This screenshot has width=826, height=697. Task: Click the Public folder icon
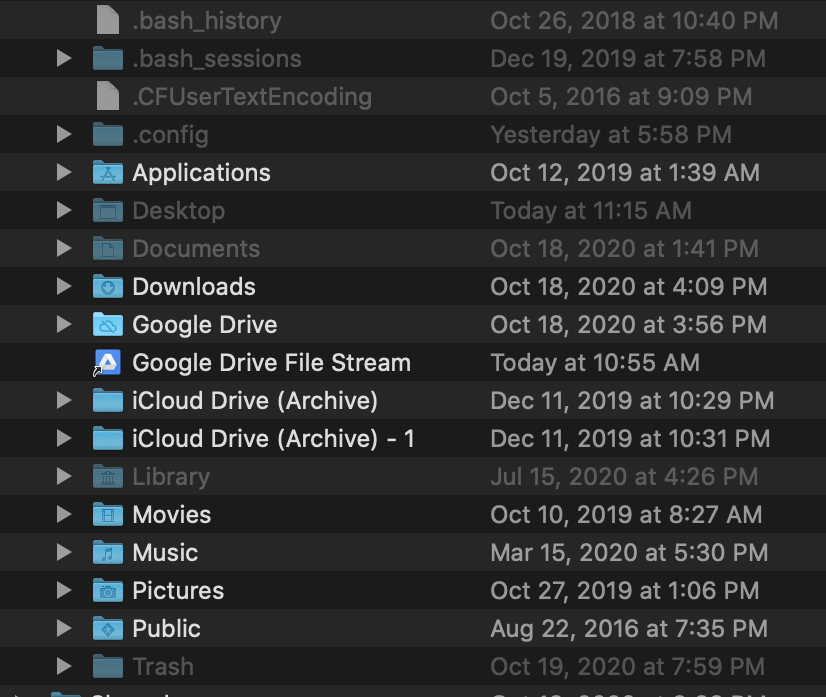[x=107, y=628]
